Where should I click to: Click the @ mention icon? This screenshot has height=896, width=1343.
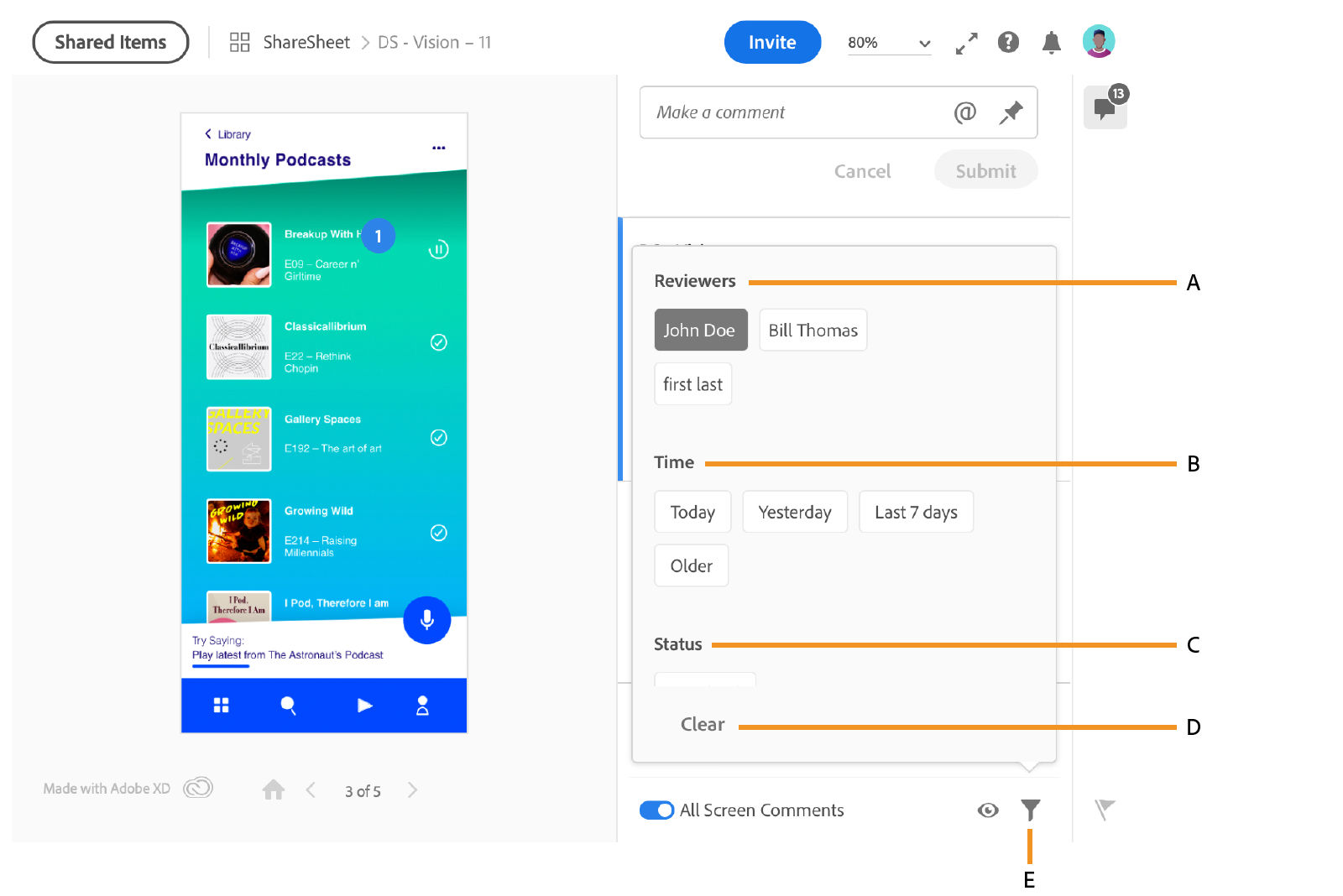[x=965, y=112]
